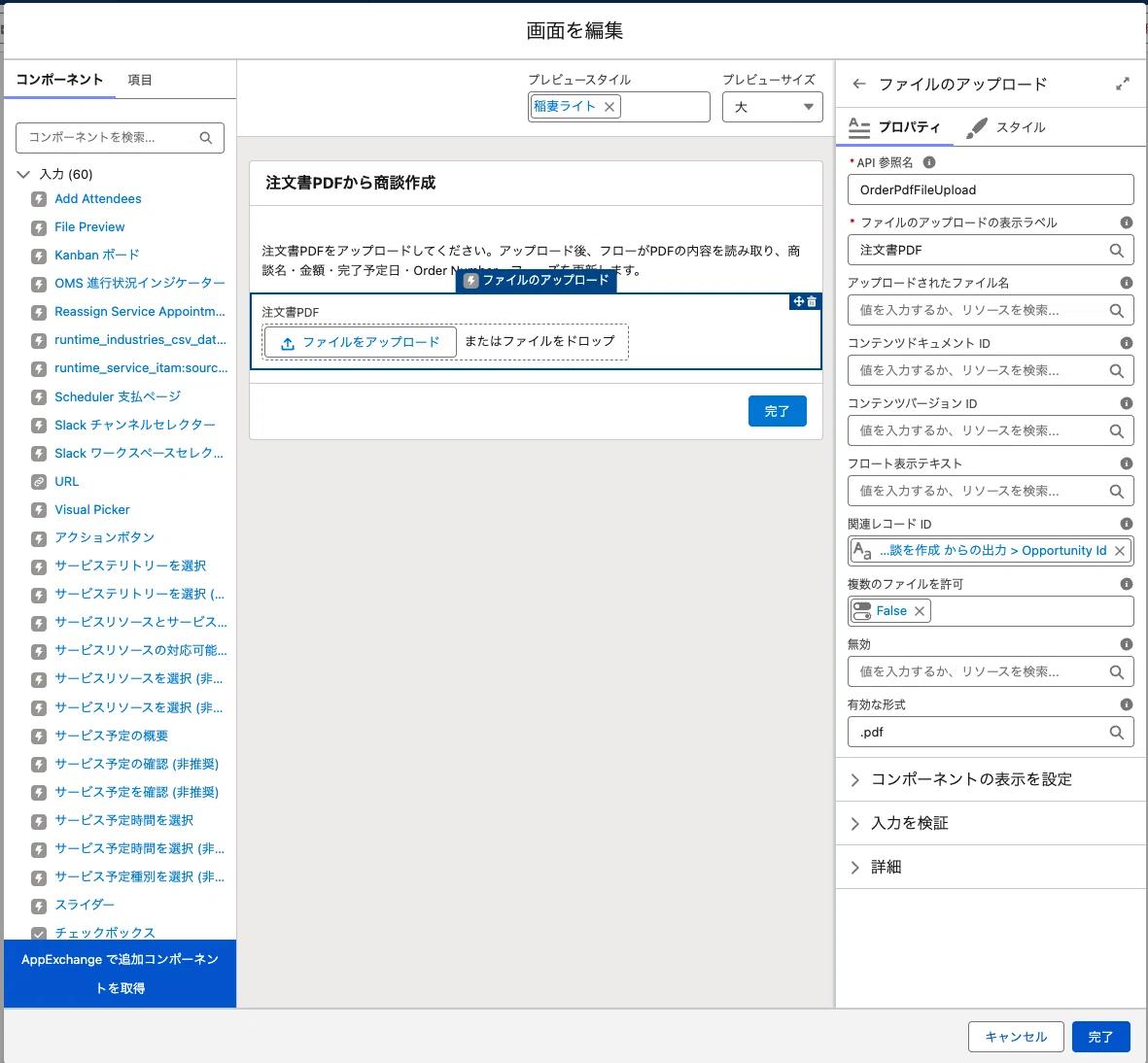Select the サービステリトリーを選択 component
Viewport: 1148px width, 1063px height.
130,566
